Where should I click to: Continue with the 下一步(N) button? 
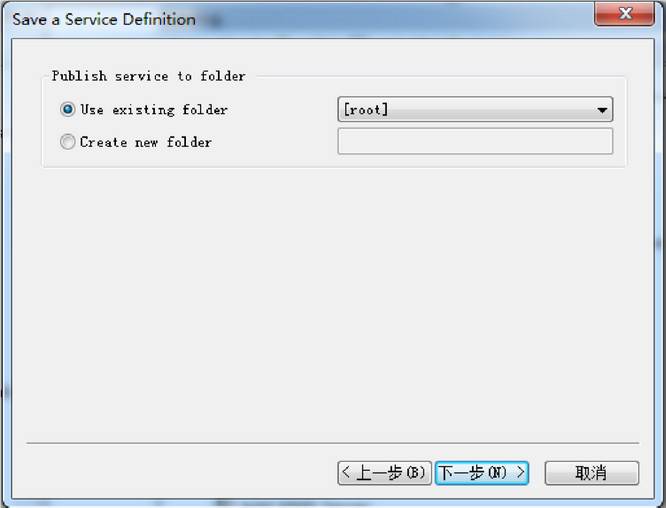[x=482, y=473]
